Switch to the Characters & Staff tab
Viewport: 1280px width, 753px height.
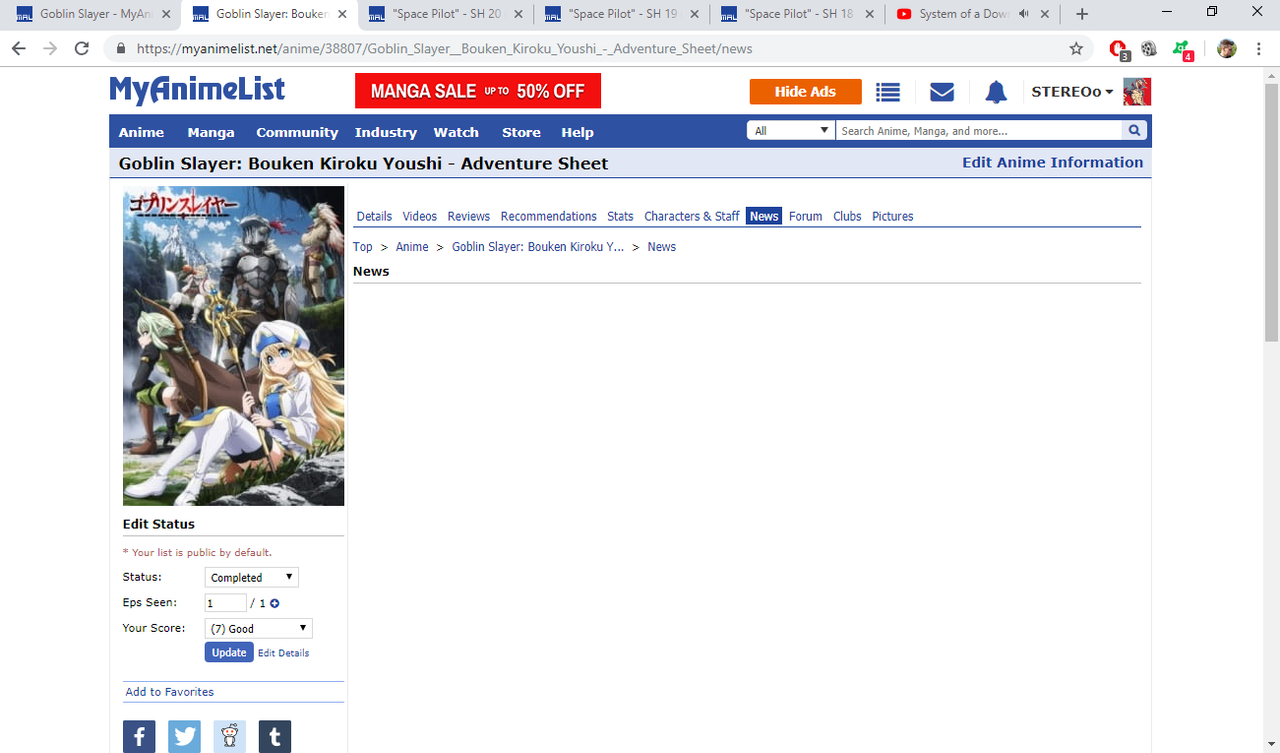pos(692,216)
